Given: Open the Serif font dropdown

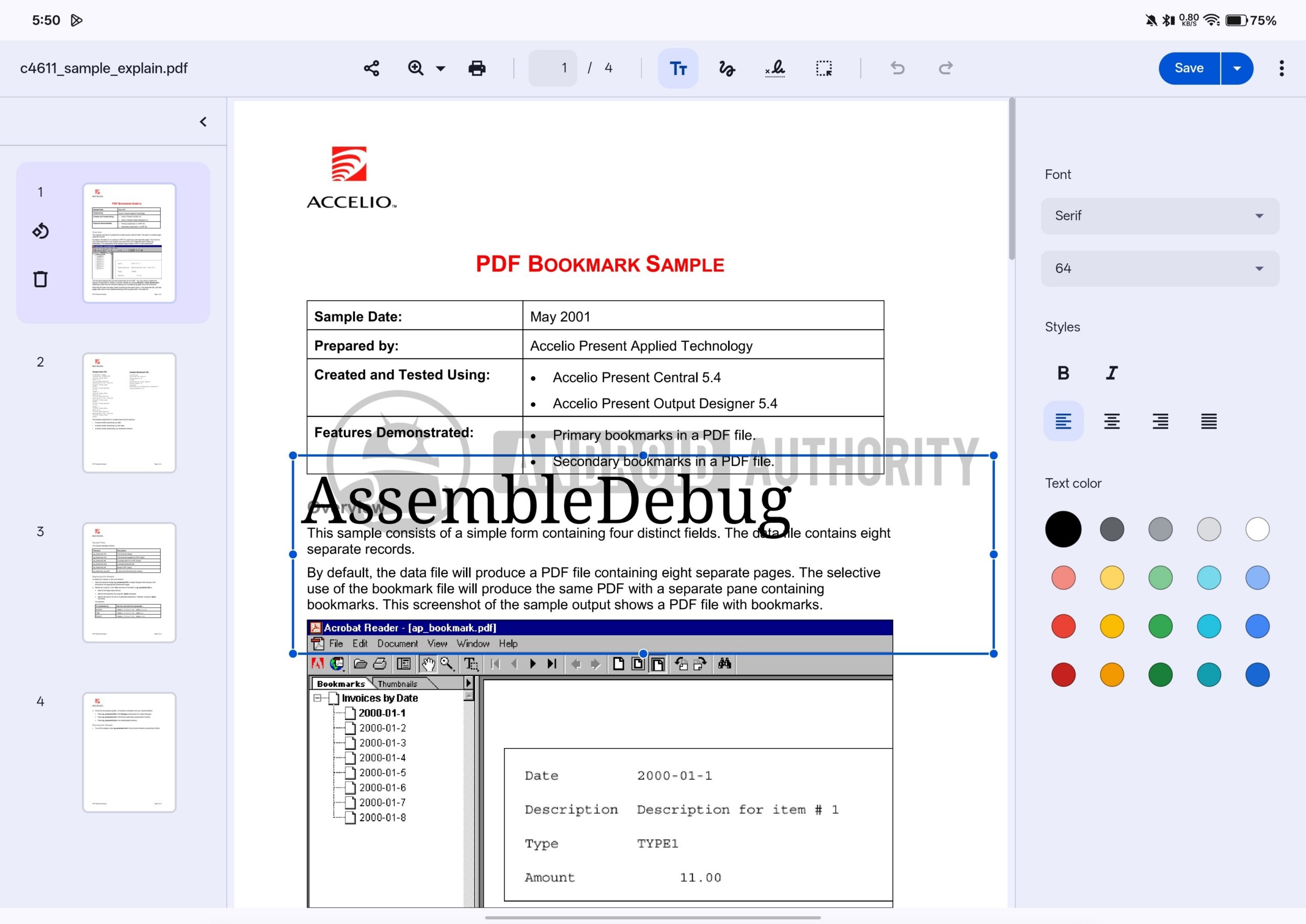Looking at the screenshot, I should pos(1160,216).
